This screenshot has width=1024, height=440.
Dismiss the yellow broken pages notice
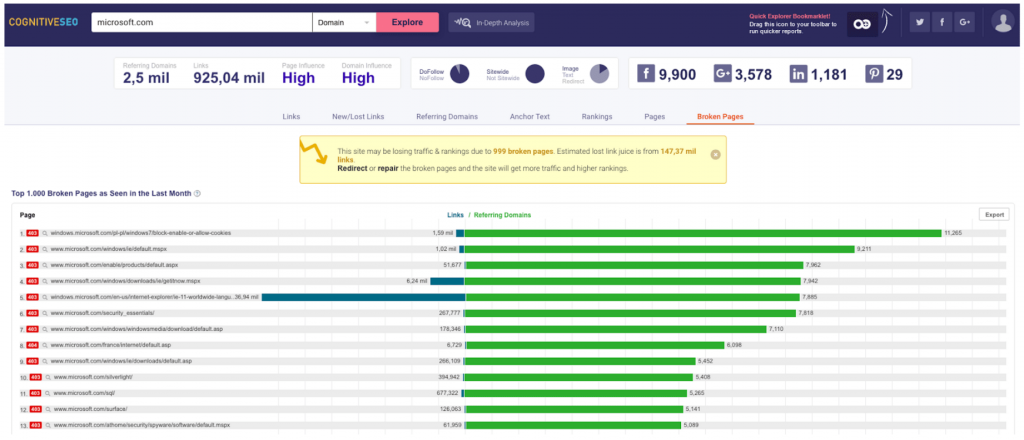tap(715, 155)
